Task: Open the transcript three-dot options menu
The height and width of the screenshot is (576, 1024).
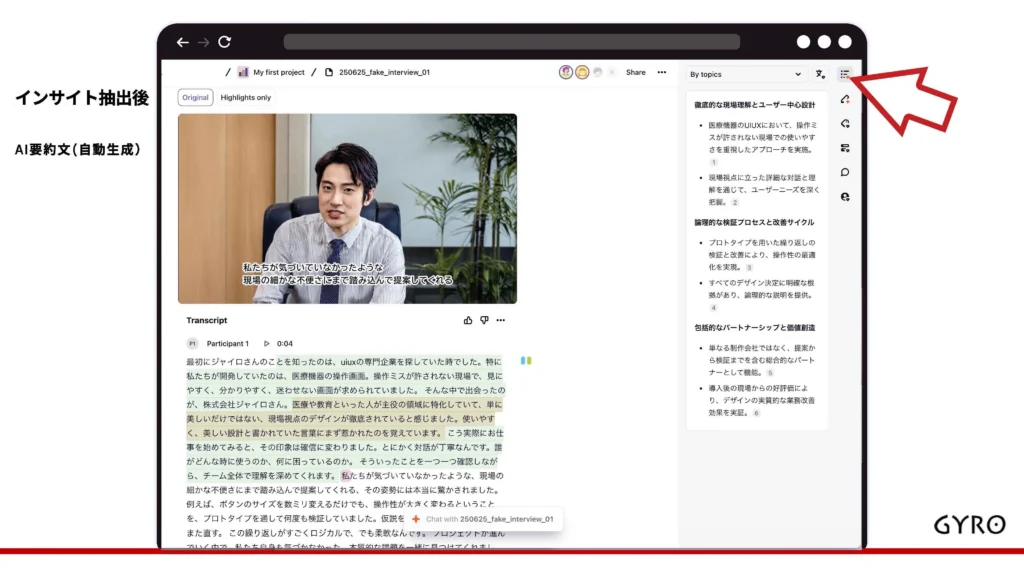Action: point(501,321)
